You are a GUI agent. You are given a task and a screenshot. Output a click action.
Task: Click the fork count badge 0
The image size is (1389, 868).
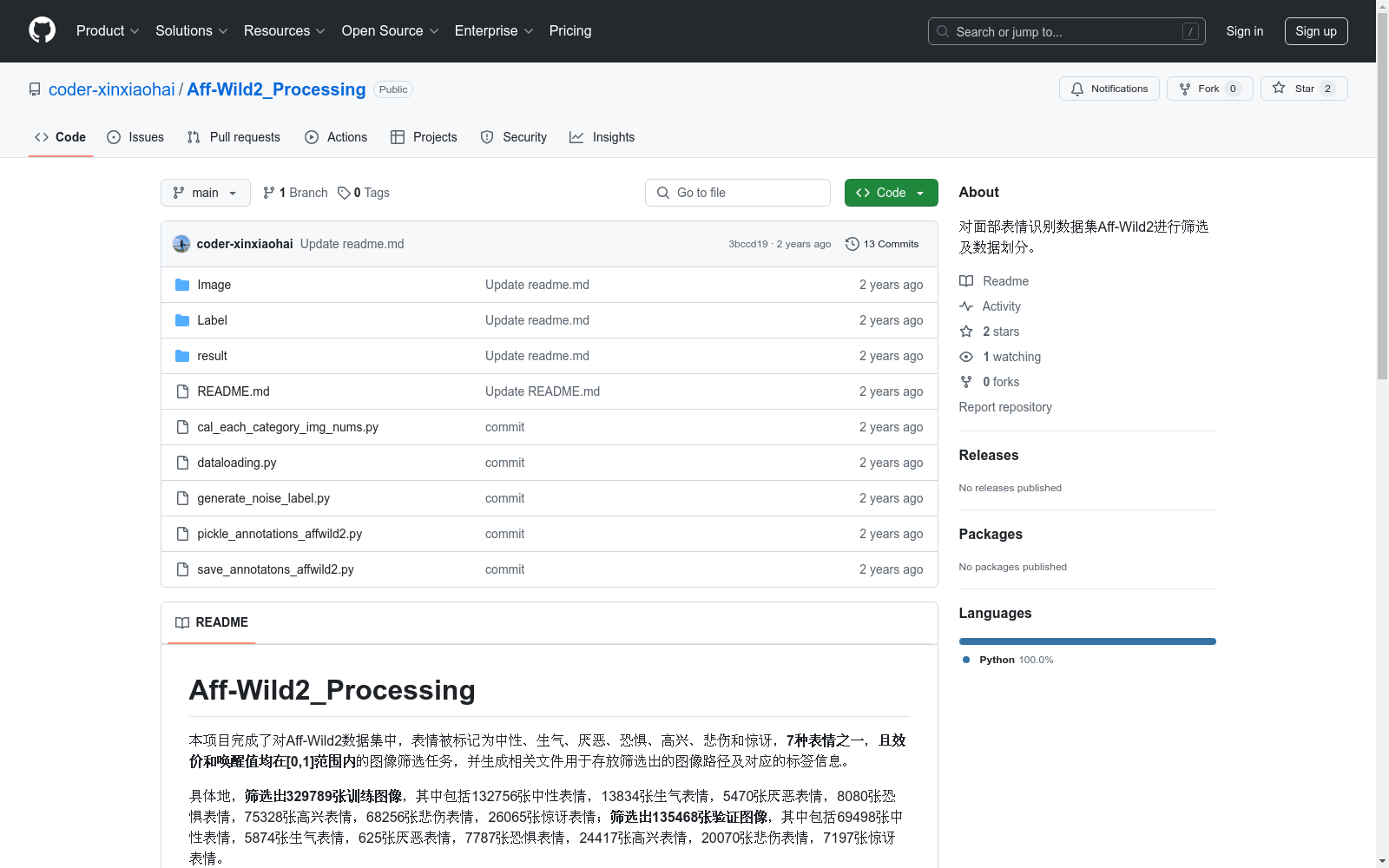(x=1233, y=89)
